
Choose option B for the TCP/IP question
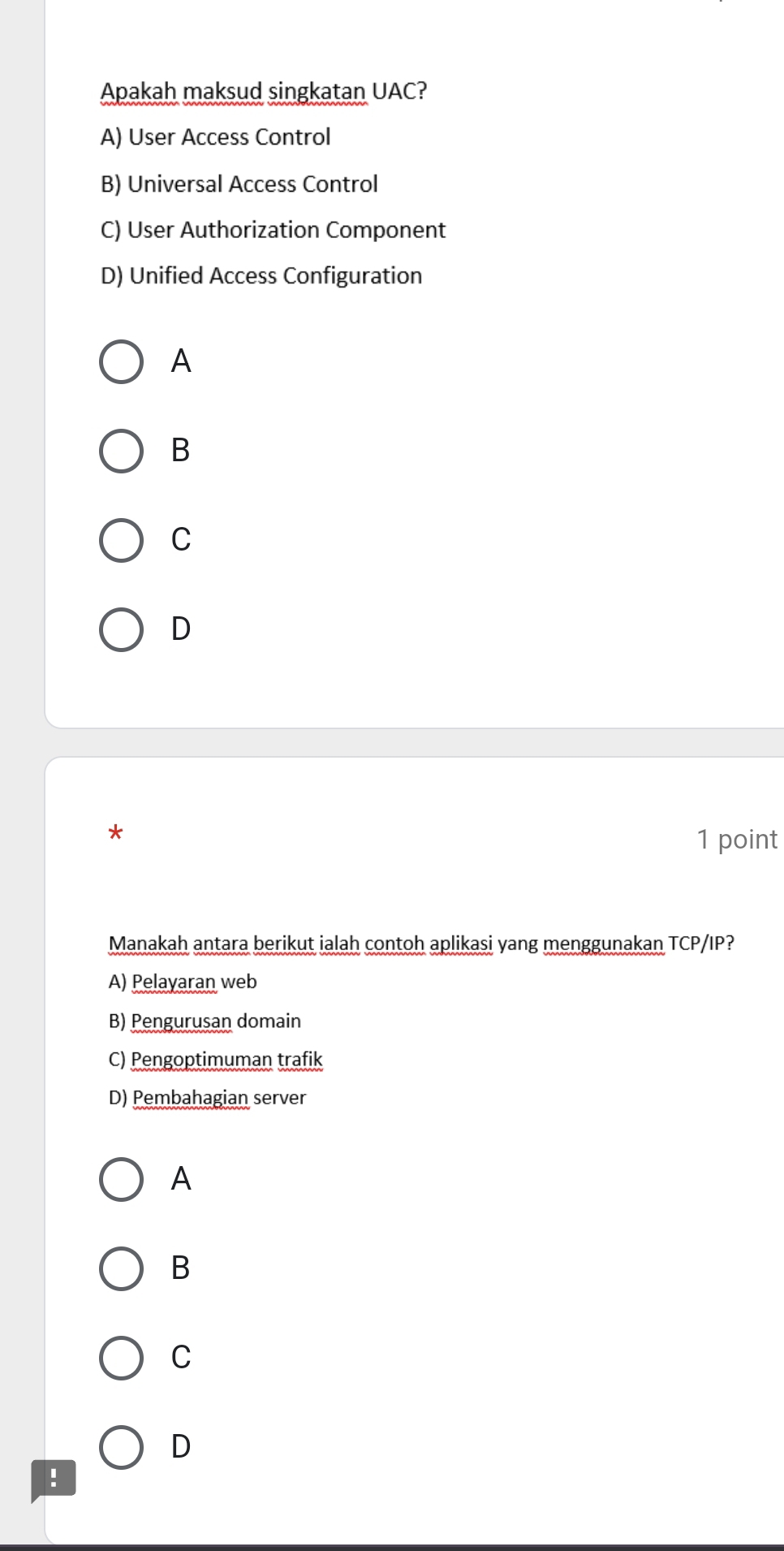[x=122, y=1268]
